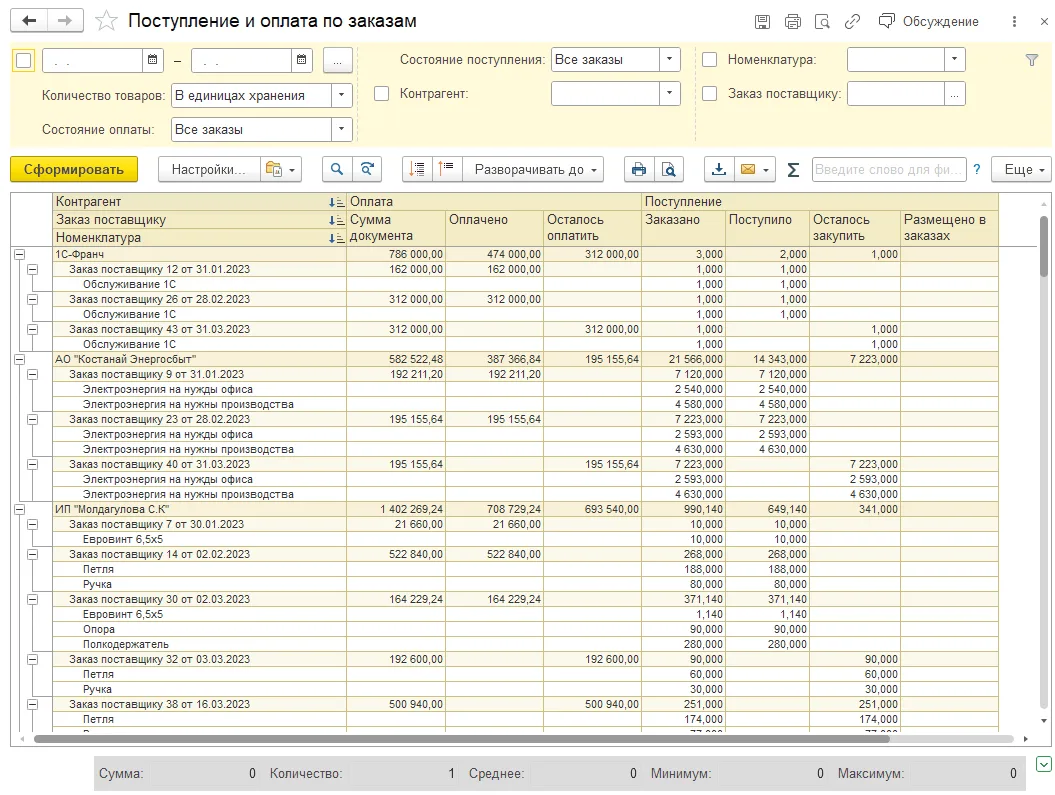Click the horizontal scrollbar under the report
This screenshot has width=1055, height=795.
point(462,739)
